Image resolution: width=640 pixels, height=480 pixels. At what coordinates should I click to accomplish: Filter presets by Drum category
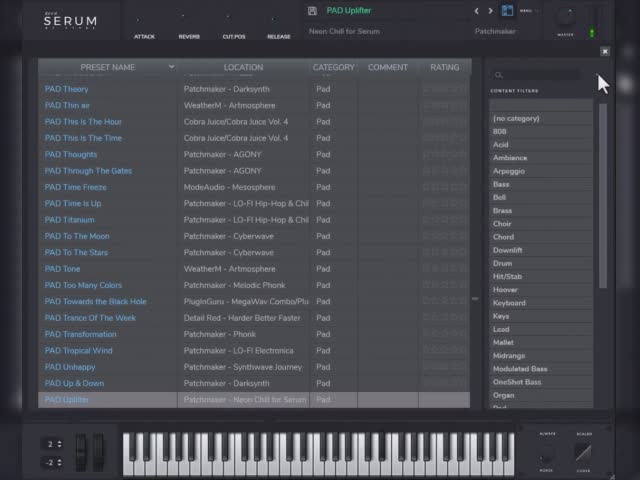point(541,263)
